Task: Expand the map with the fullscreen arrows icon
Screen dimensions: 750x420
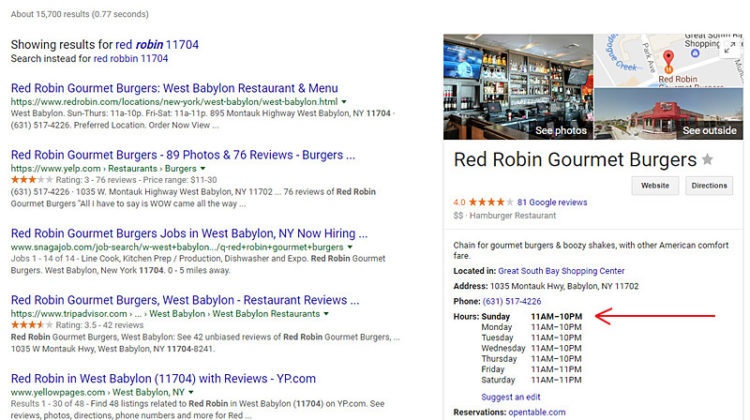Action: (x=732, y=48)
